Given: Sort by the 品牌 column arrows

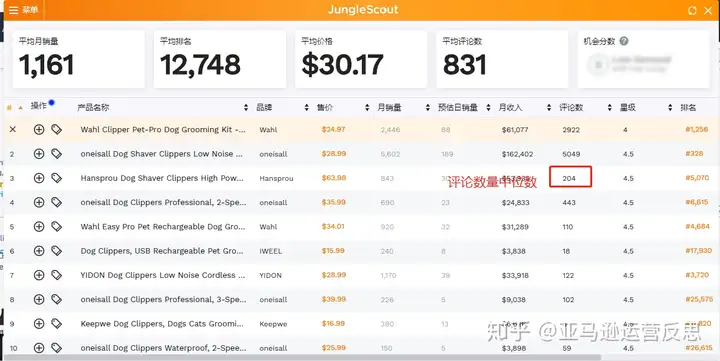Looking at the screenshot, I should click(307, 107).
